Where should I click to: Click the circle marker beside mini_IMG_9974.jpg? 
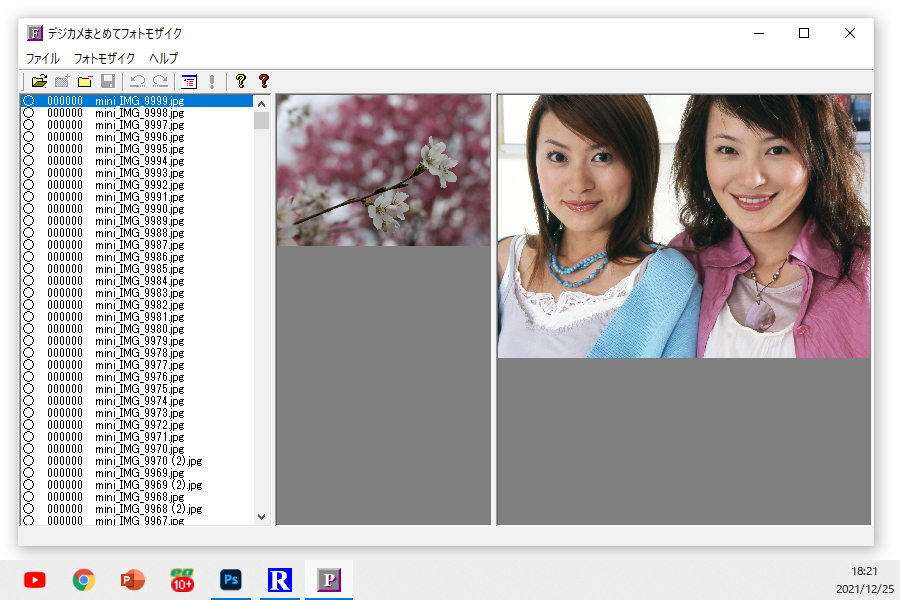(29, 401)
